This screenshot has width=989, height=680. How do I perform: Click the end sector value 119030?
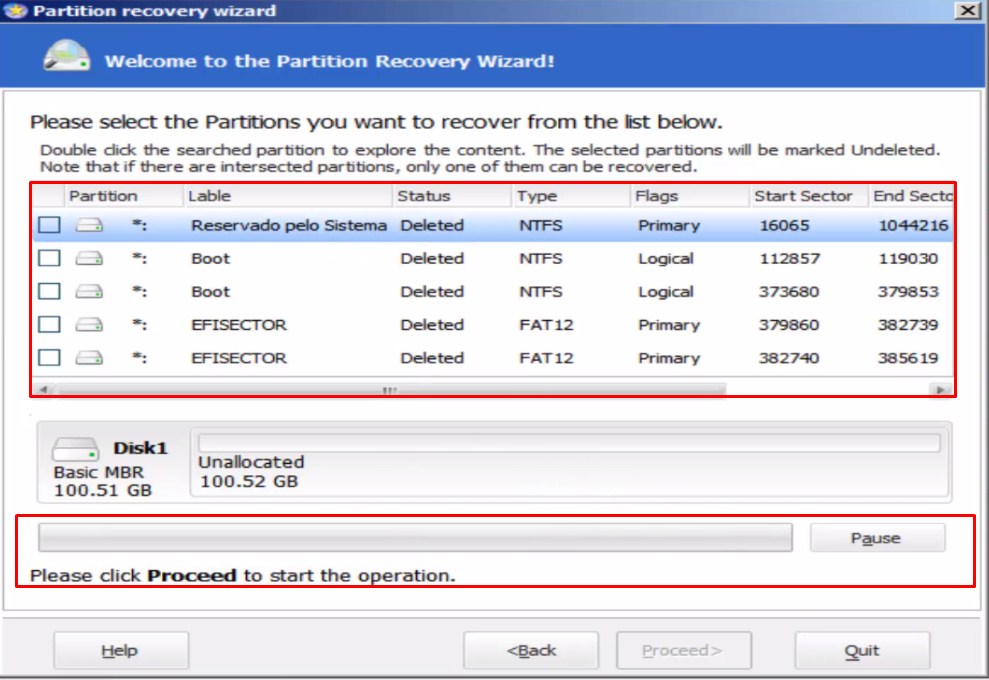pyautogui.click(x=908, y=258)
